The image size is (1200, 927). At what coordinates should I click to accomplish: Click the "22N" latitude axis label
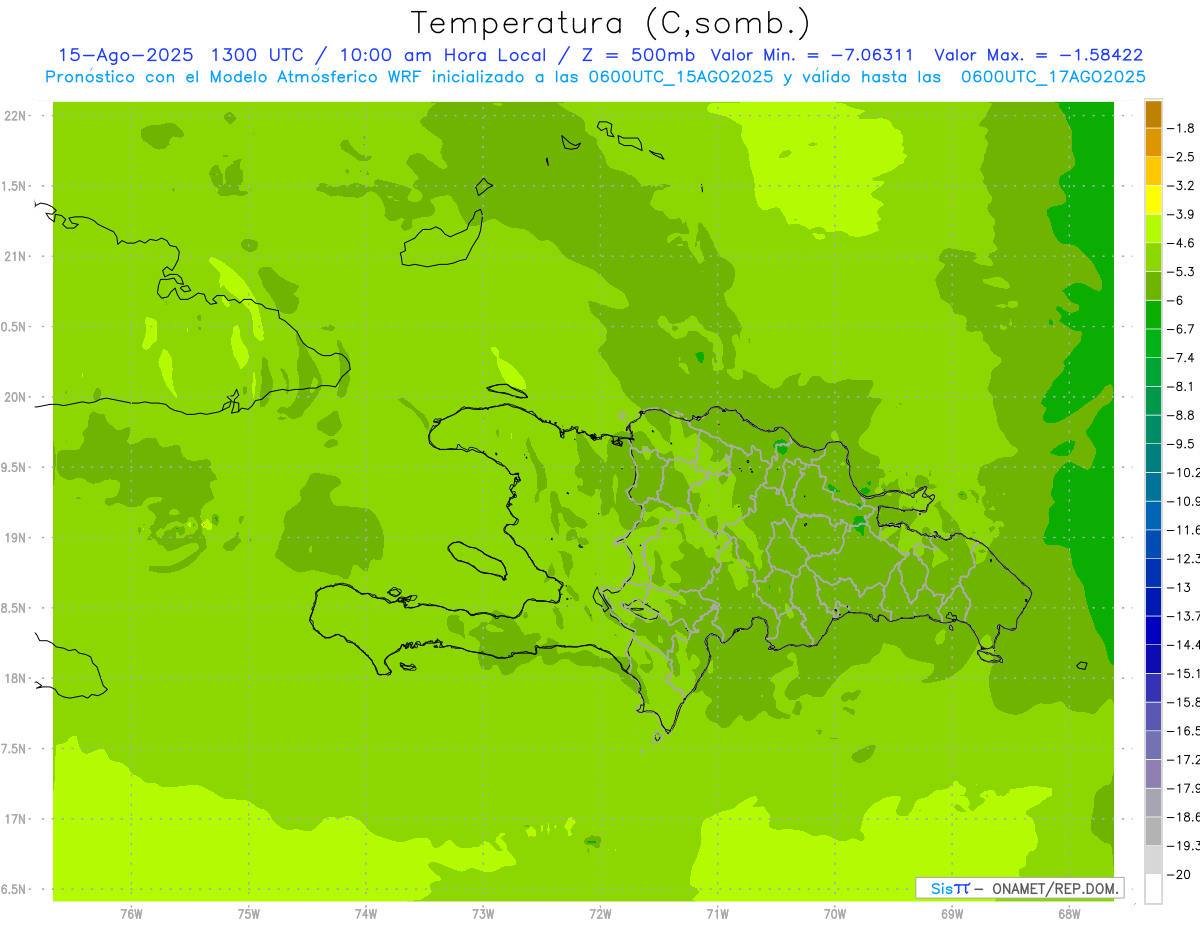(16, 116)
